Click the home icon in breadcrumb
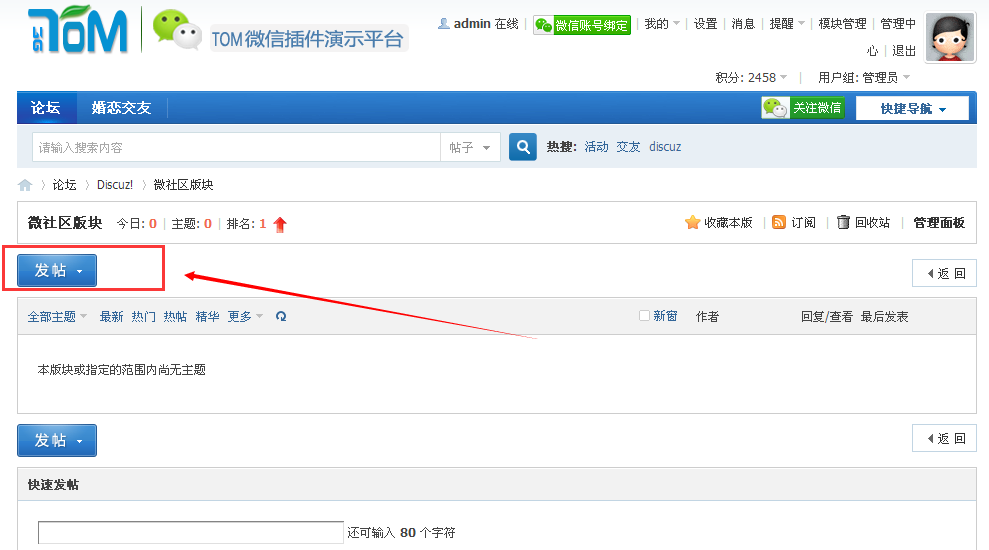The width and height of the screenshot is (989, 550). [25, 185]
